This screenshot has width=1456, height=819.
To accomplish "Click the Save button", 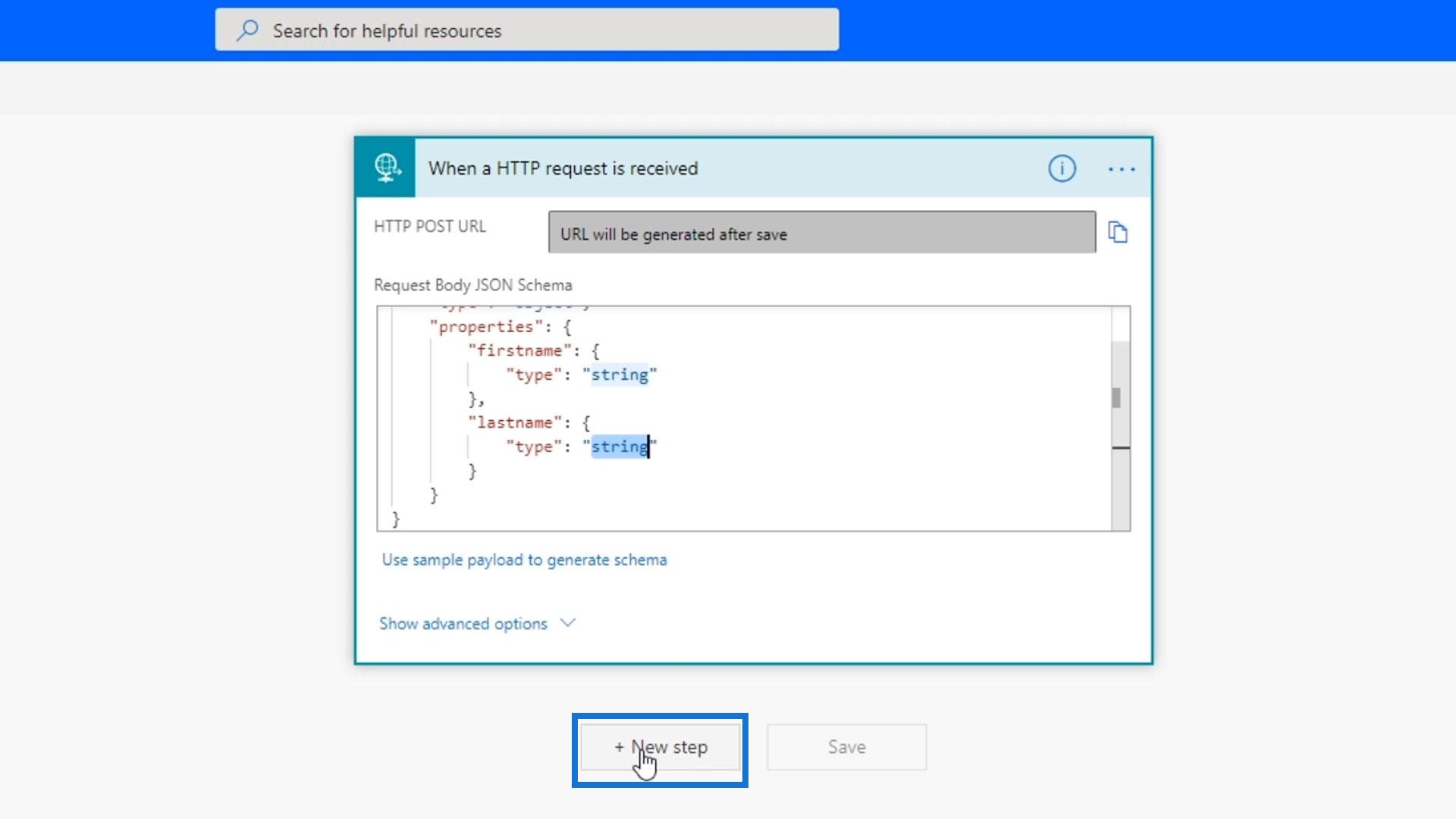I will point(846,747).
